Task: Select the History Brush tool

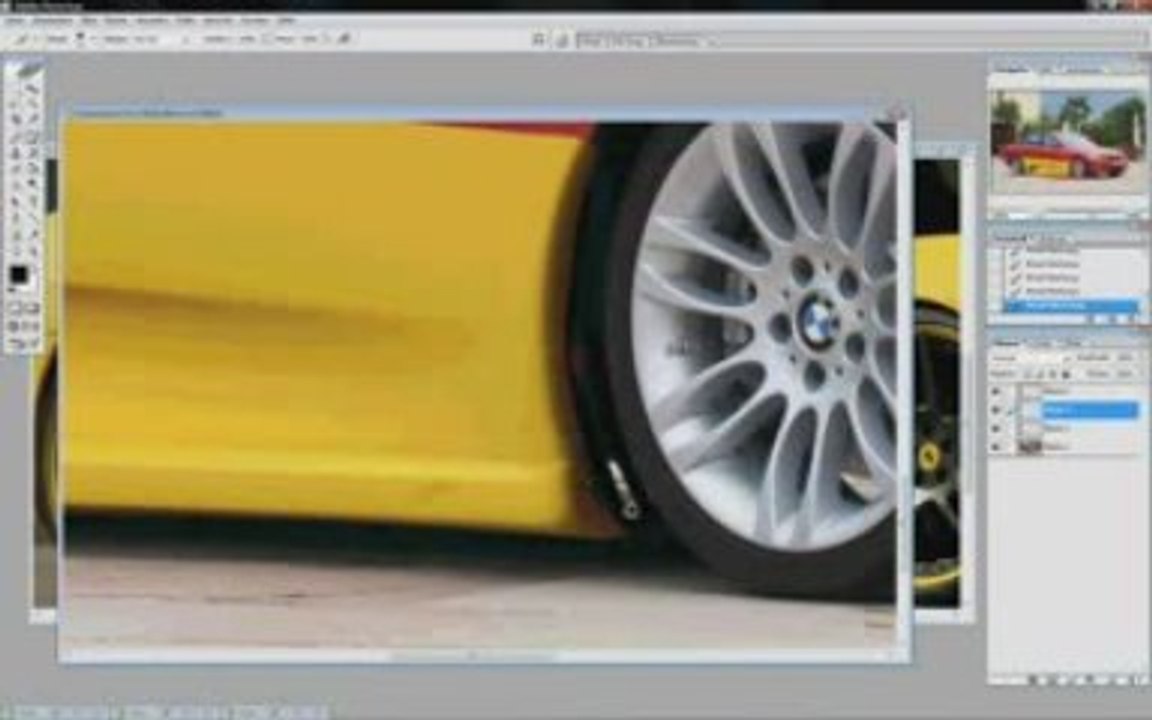Action: 32,153
